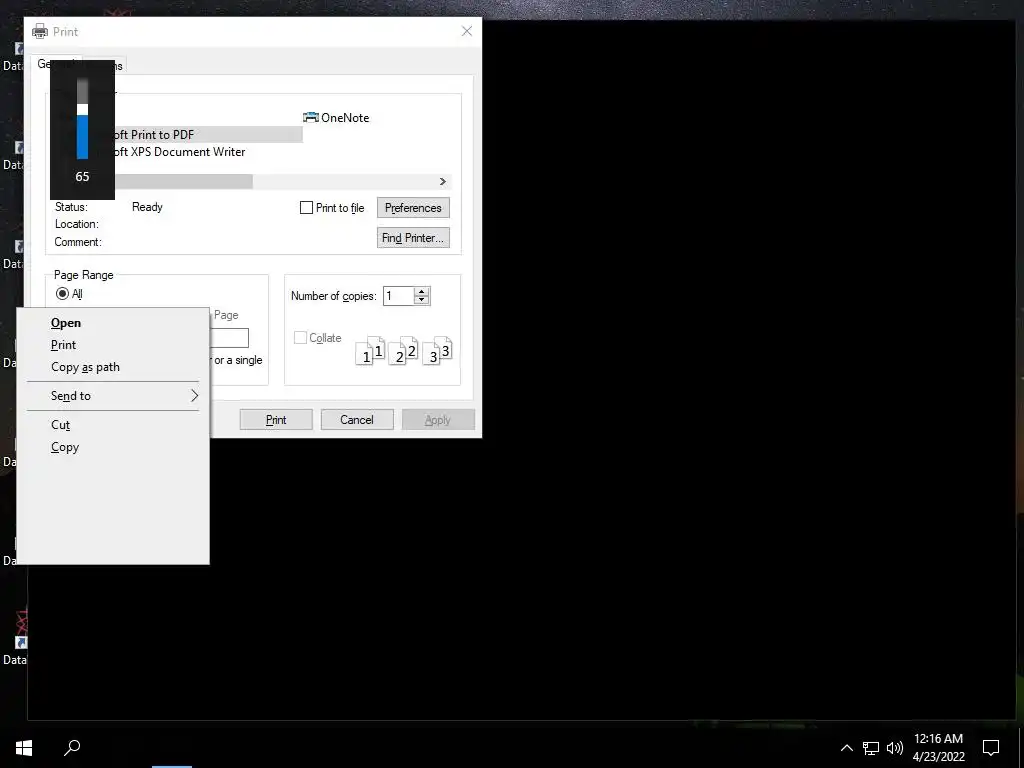The image size is (1024, 768).
Task: Choose Copy from the context menu
Action: click(x=112, y=447)
